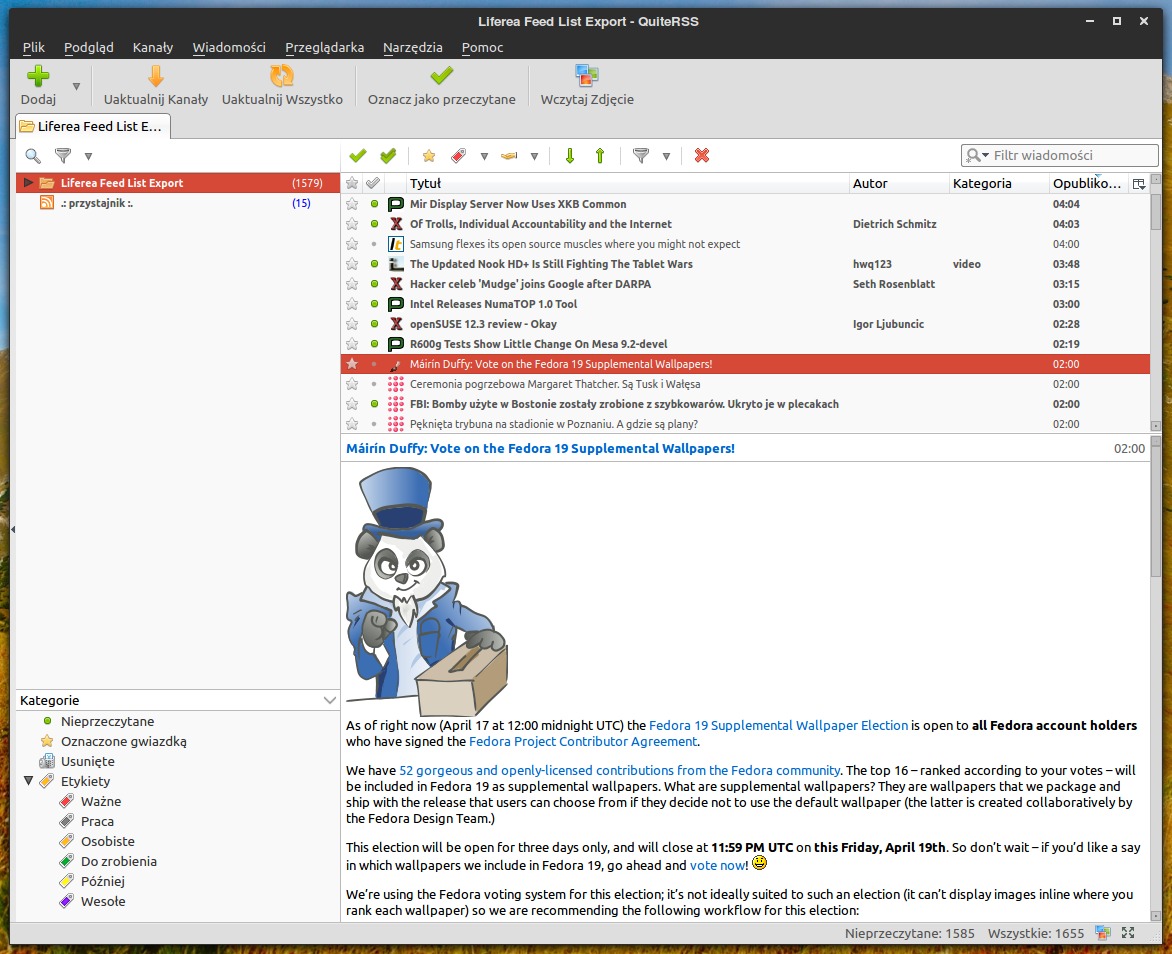Toggle read state of Intel Releases NumaTOP row
The width and height of the screenshot is (1172, 954).
(374, 304)
